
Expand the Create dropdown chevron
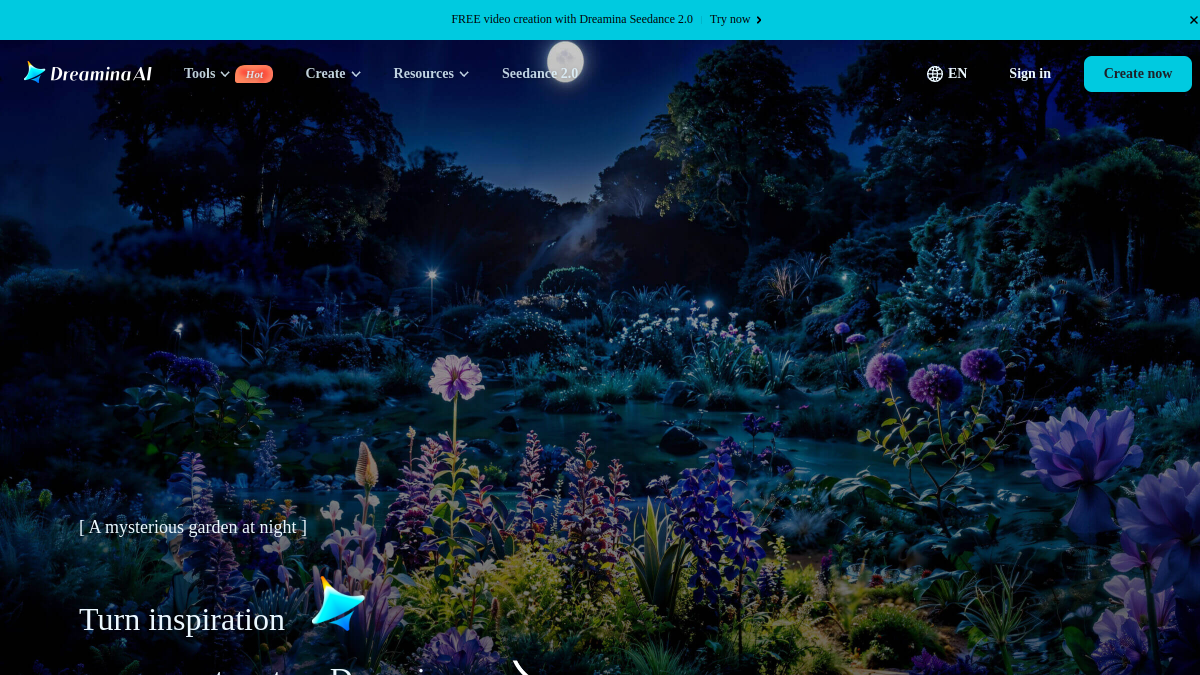coord(355,74)
